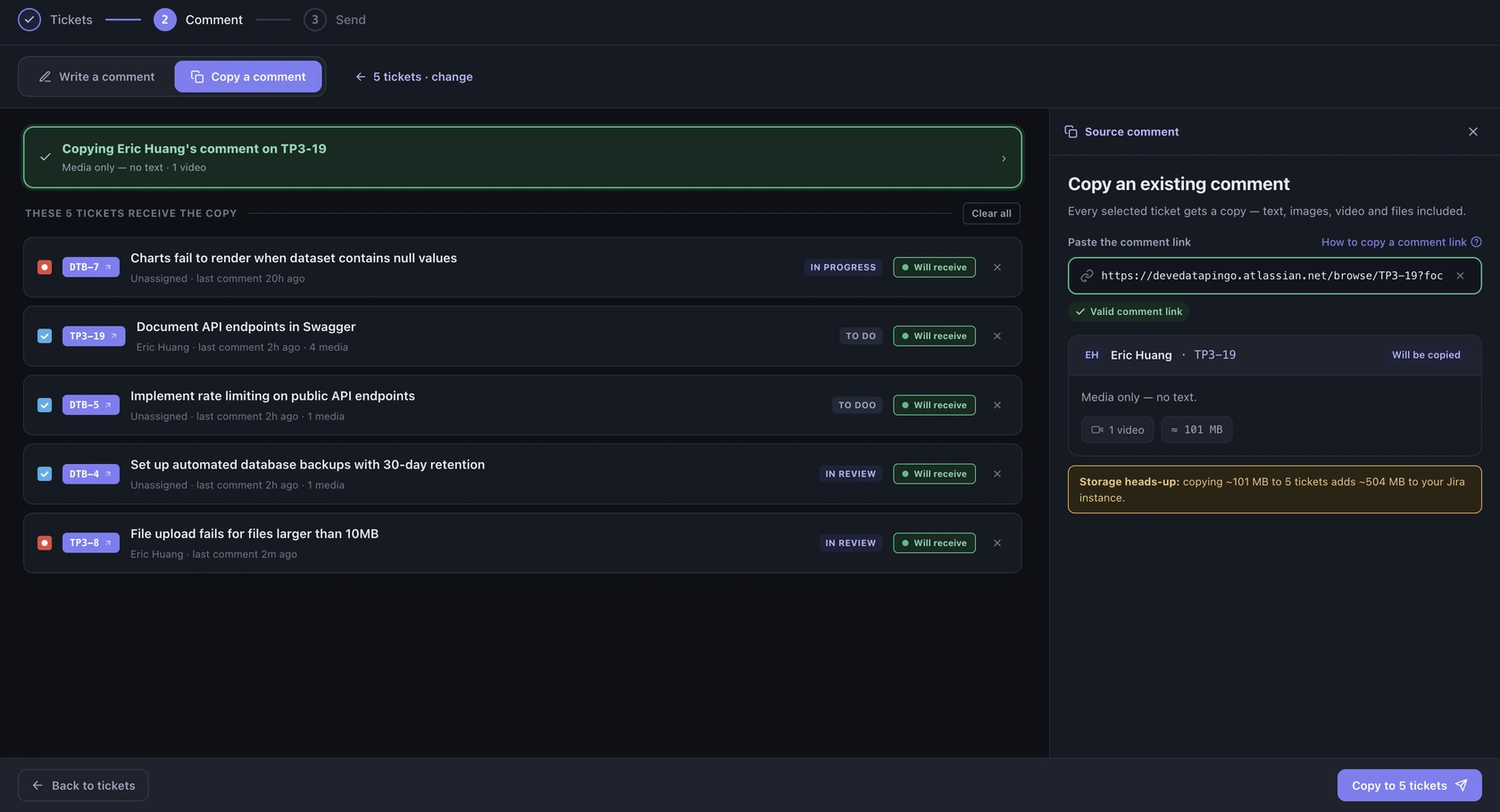
Task: Go to the Tickets step
Action: (x=55, y=20)
